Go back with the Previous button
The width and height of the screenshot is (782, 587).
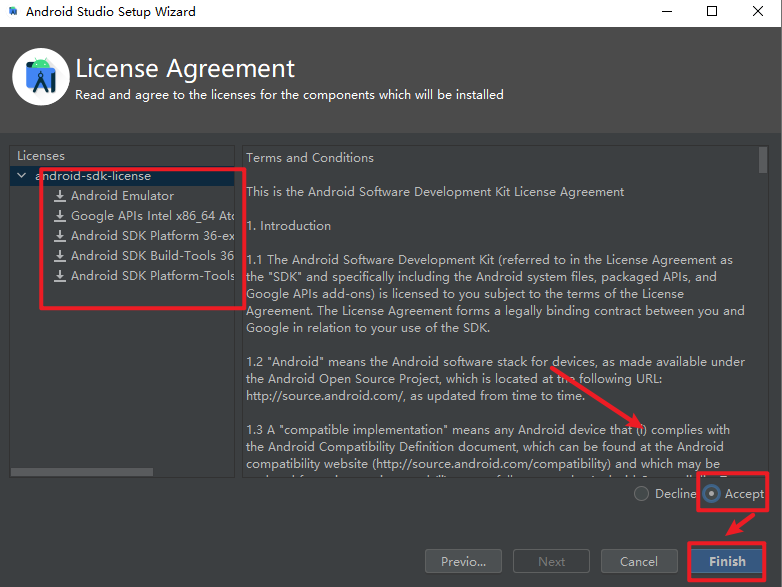click(x=463, y=562)
